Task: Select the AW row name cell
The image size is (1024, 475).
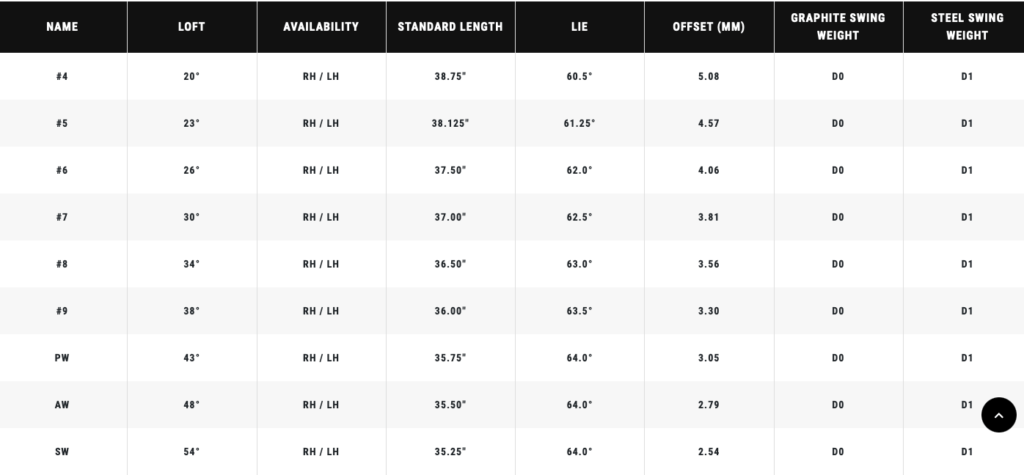Action: (62, 406)
